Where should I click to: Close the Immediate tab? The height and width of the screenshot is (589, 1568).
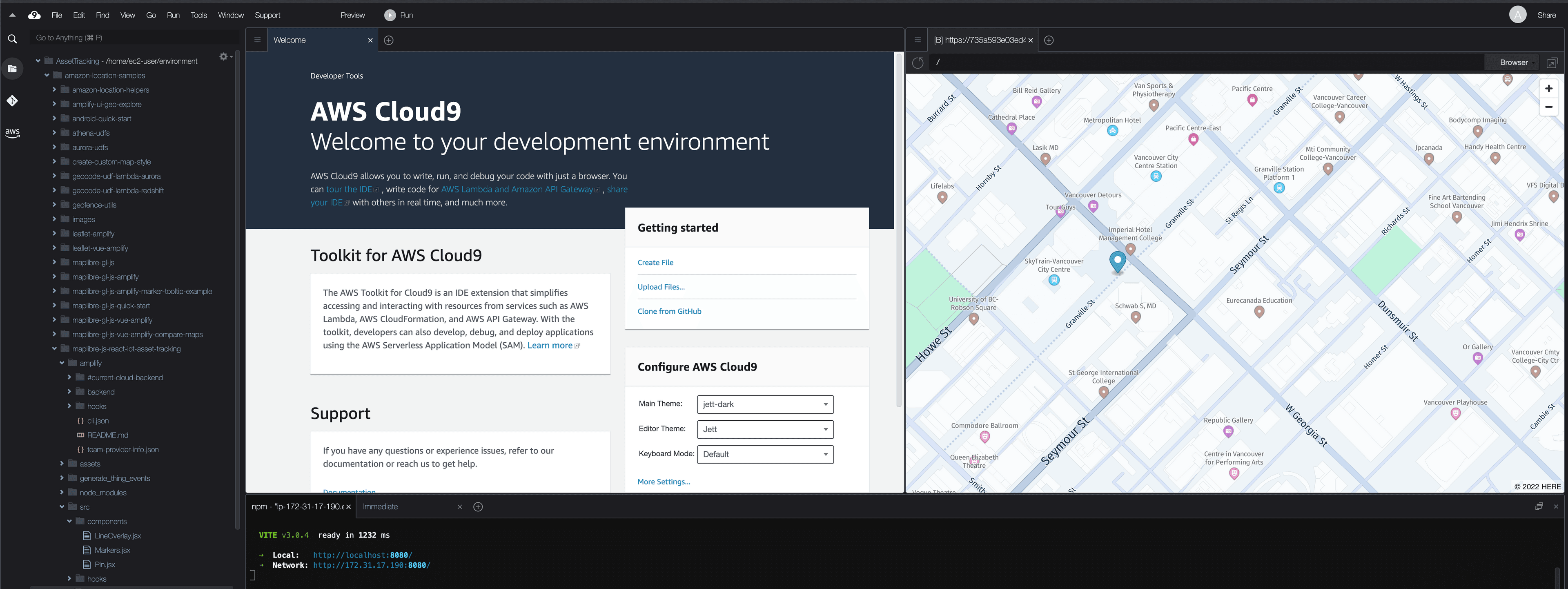(x=459, y=507)
